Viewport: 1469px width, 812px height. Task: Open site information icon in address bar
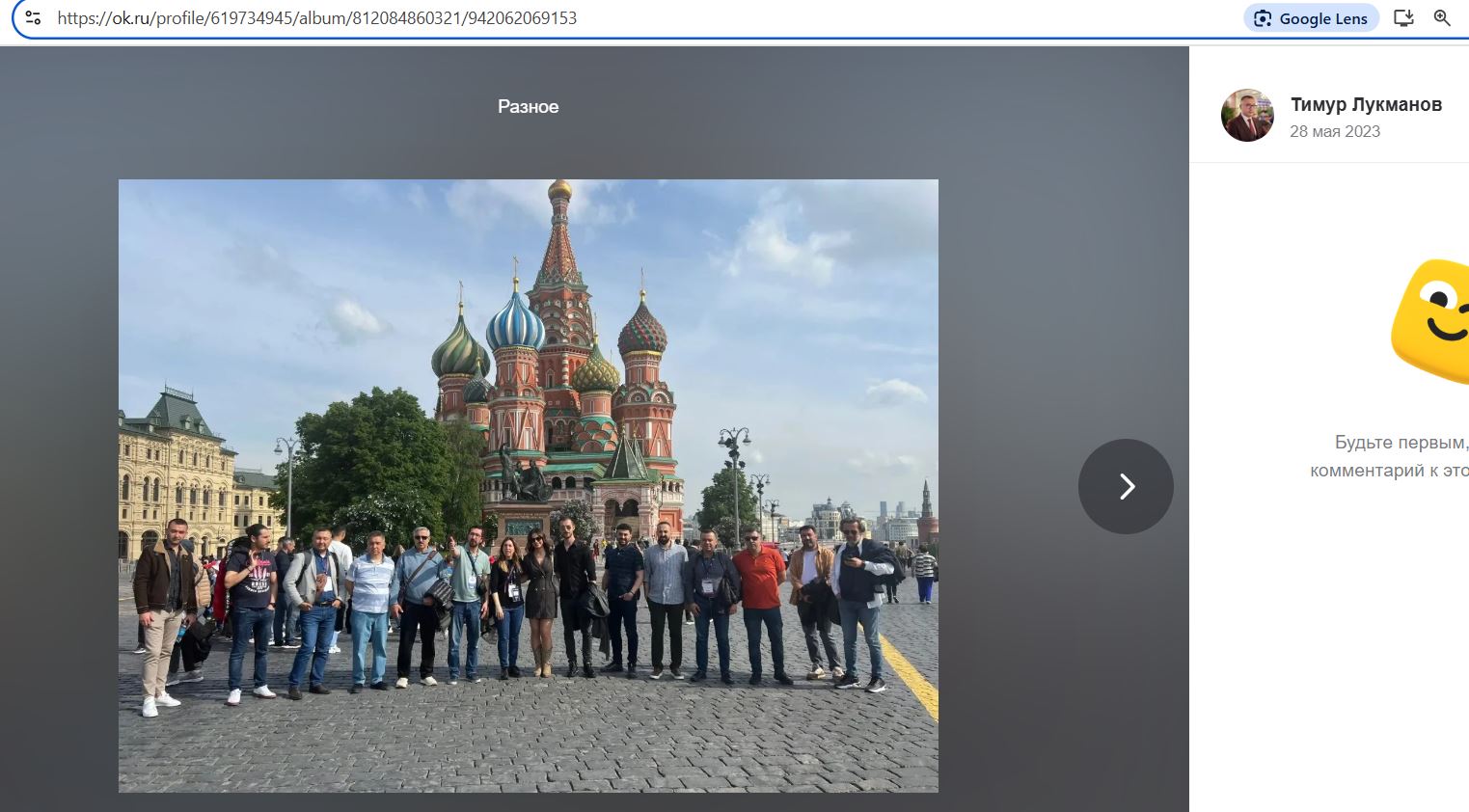(x=33, y=17)
